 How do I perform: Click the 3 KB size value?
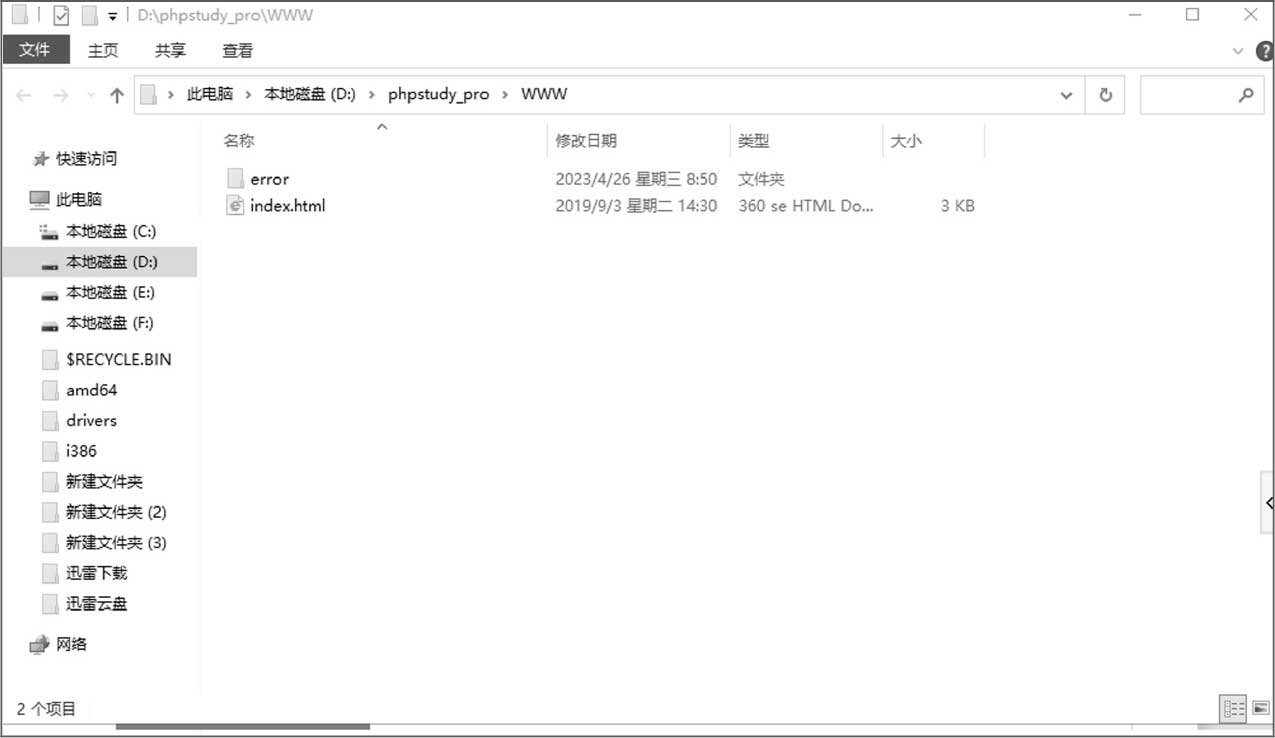pyautogui.click(x=957, y=206)
